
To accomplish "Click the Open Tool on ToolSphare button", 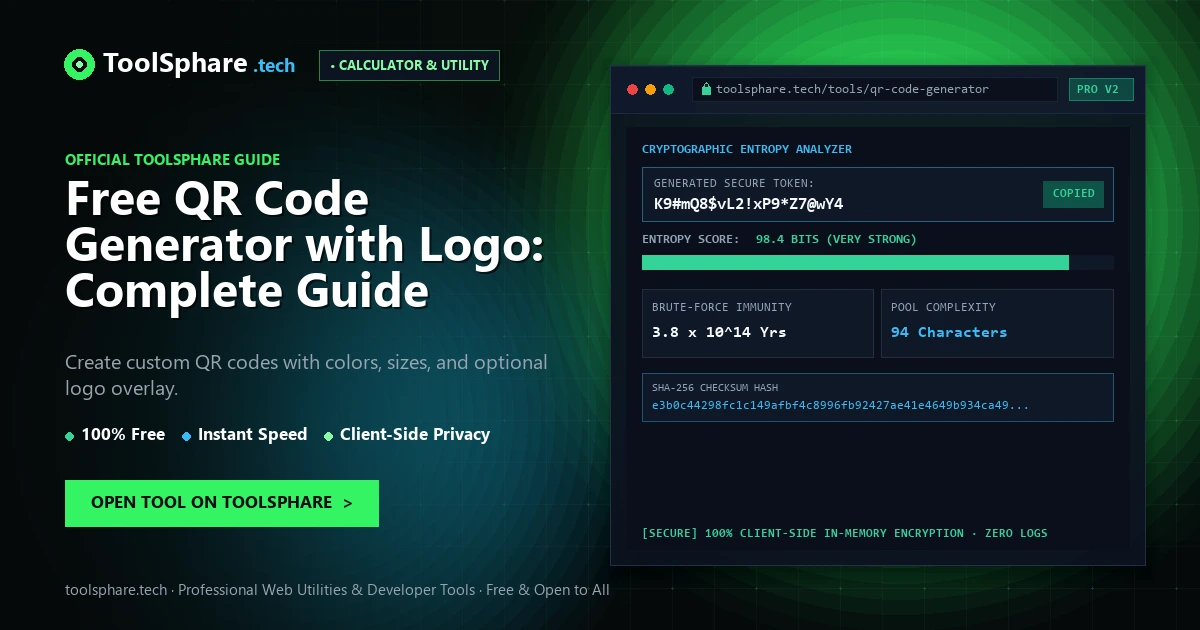I will pos(222,503).
